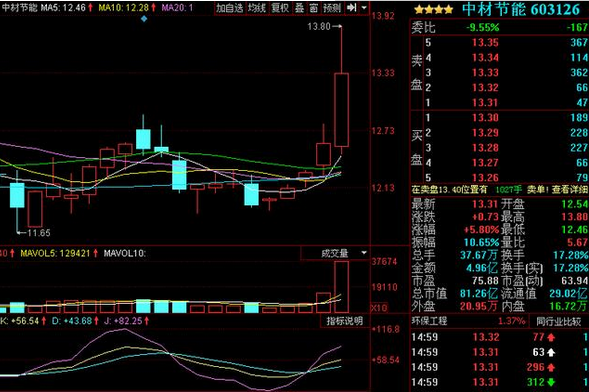Click the blue diamond marker above chart
589x392 pixels.
[x=144, y=19]
